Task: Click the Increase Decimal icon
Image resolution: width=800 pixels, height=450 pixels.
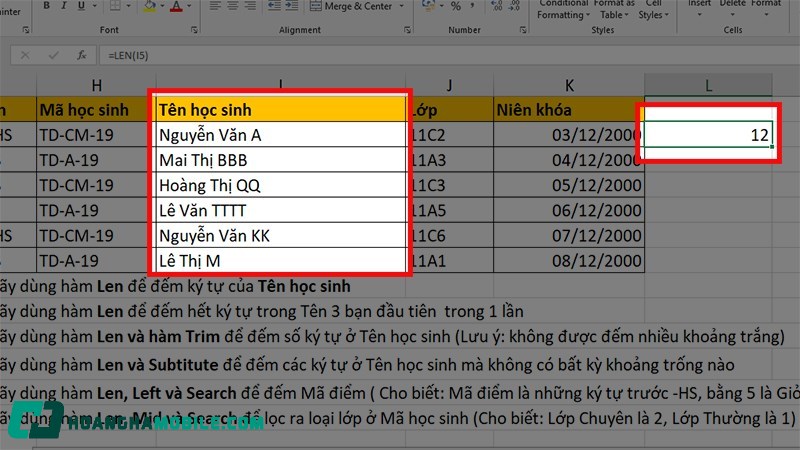Action: [x=493, y=7]
